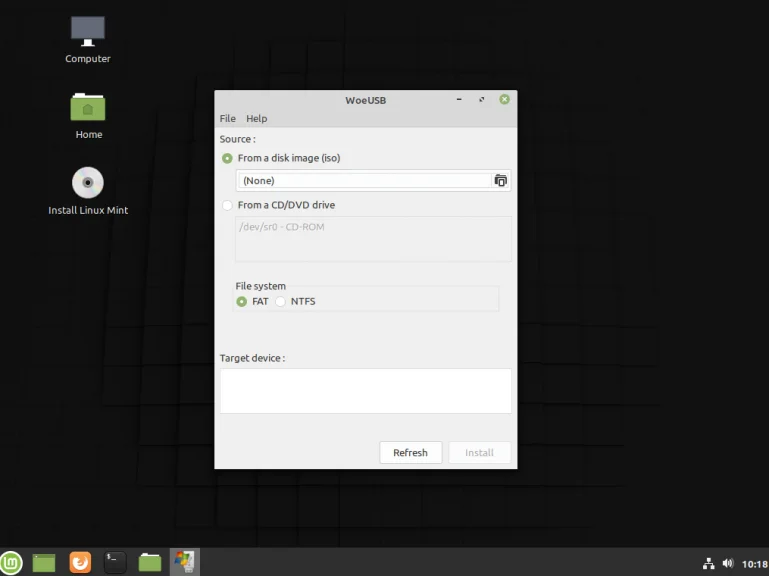Click inside the Target device list
The height and width of the screenshot is (576, 769).
coord(365,390)
